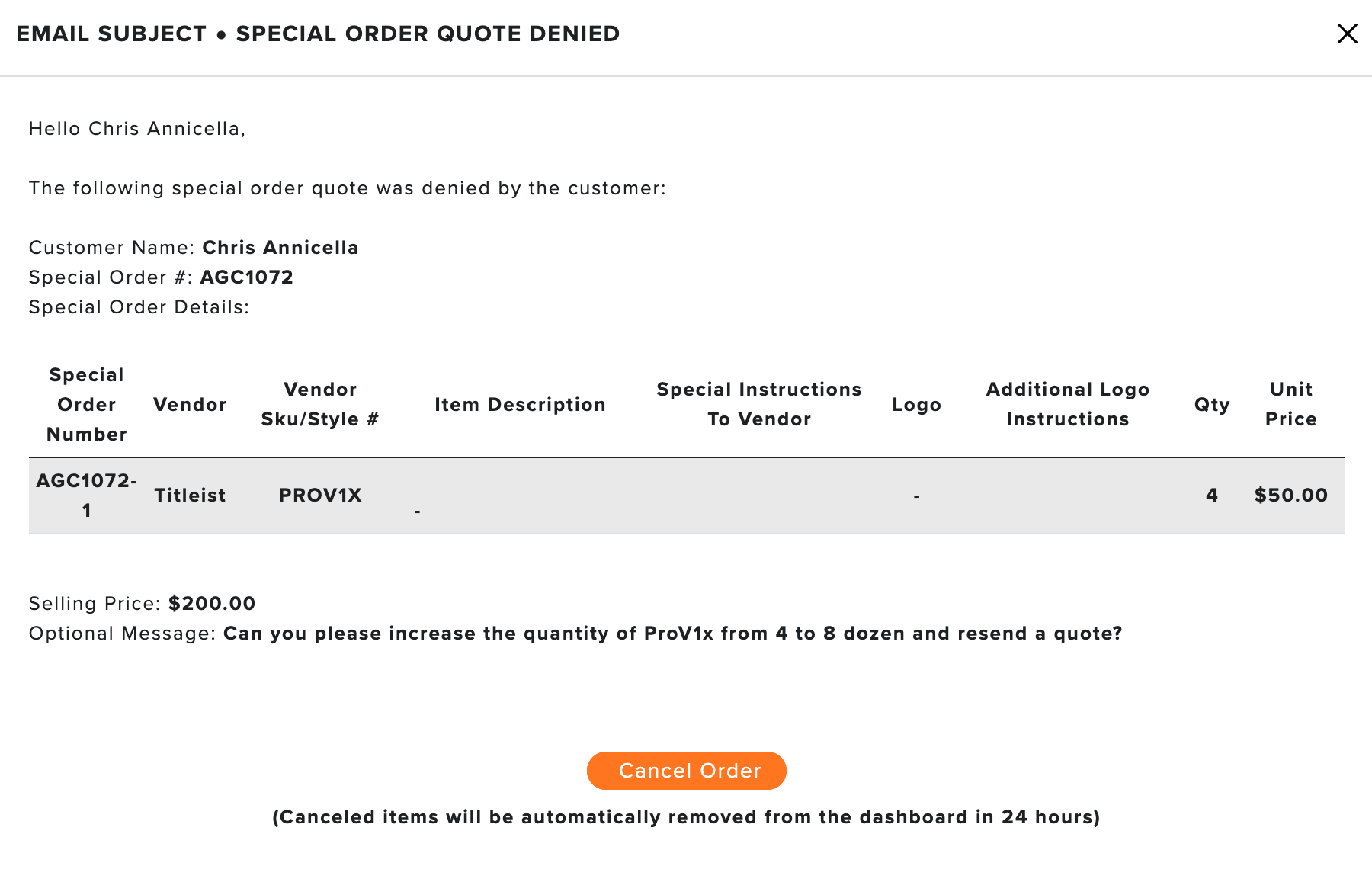The height and width of the screenshot is (895, 1372).
Task: Click the quantity value 4 cell
Action: click(1212, 496)
